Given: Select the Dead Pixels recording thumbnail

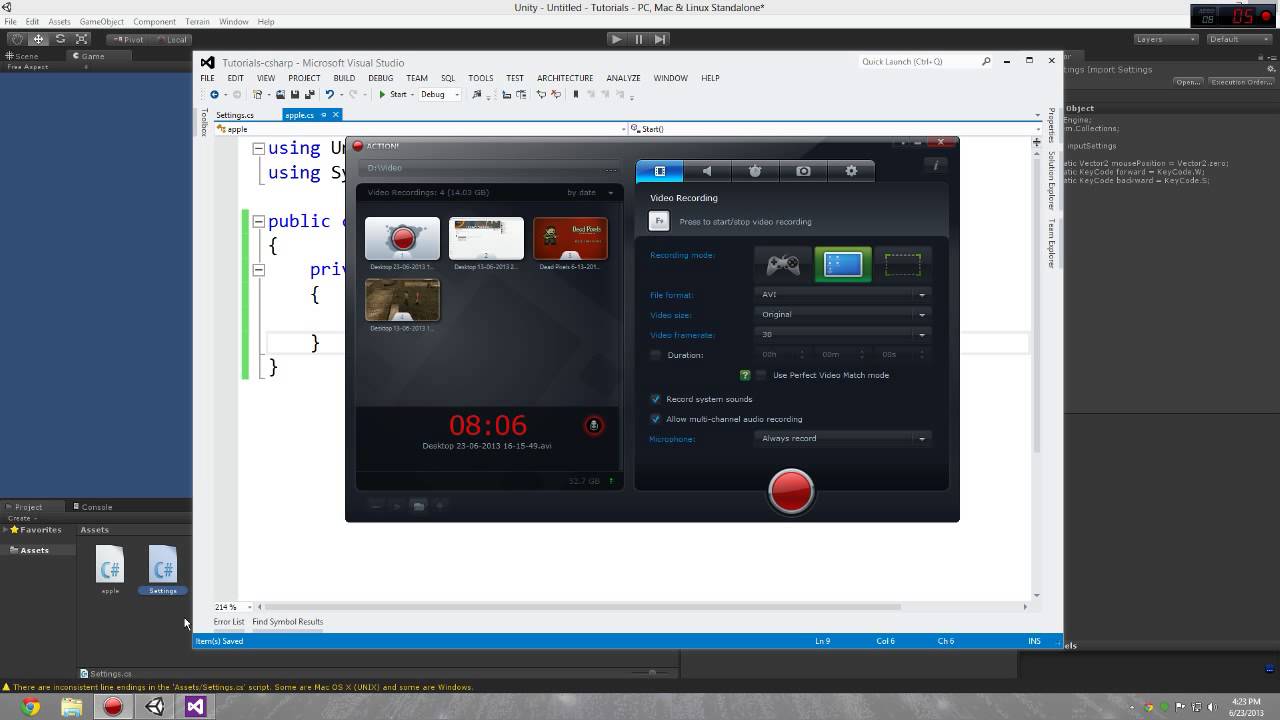Looking at the screenshot, I should [570, 239].
